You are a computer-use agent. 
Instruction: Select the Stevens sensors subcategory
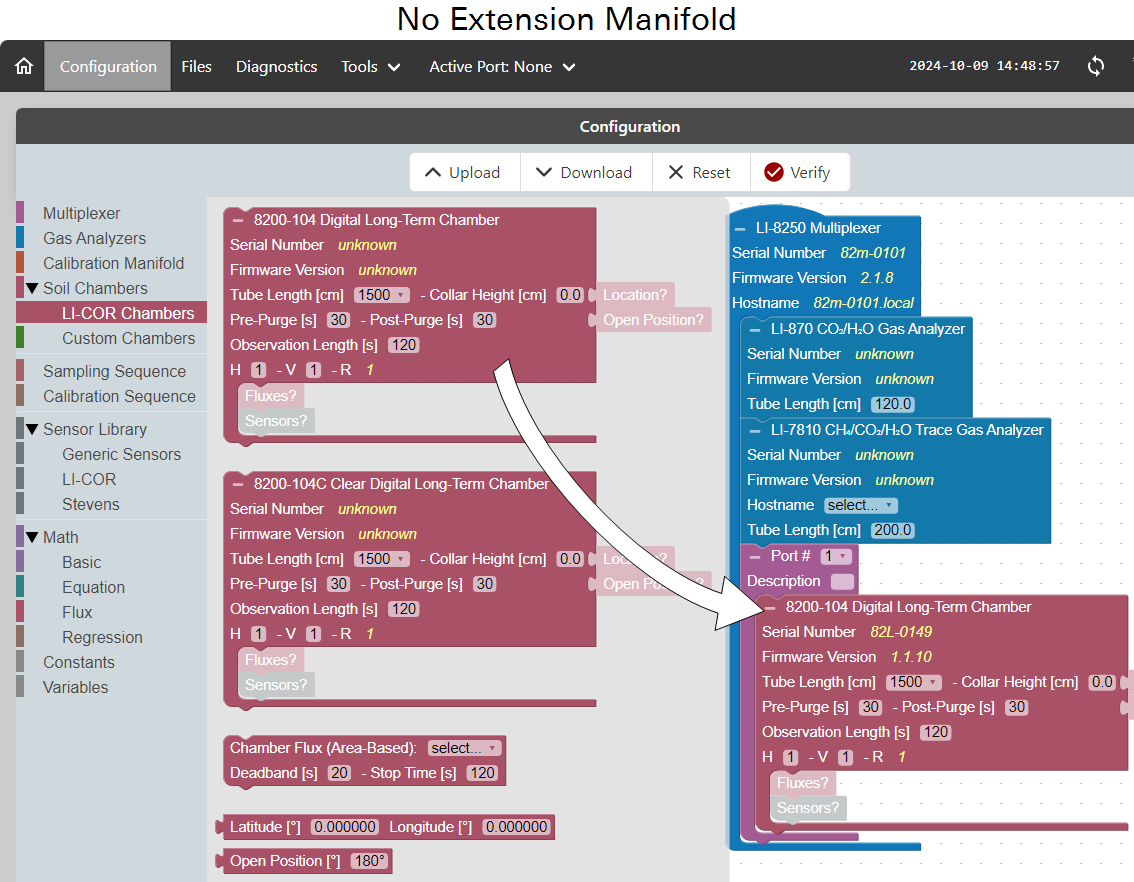click(x=90, y=505)
